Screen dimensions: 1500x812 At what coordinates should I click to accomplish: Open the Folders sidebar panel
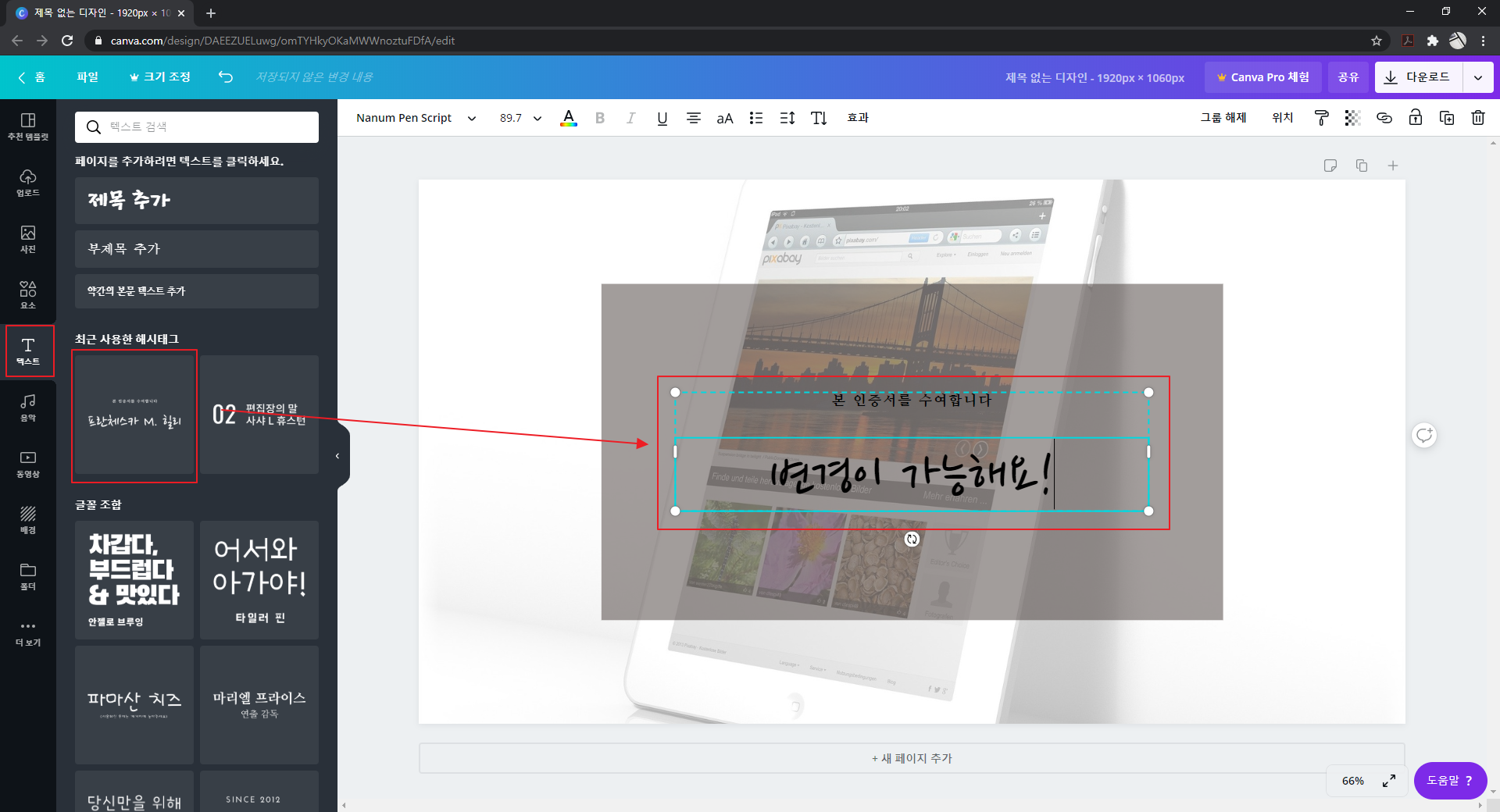[x=28, y=576]
